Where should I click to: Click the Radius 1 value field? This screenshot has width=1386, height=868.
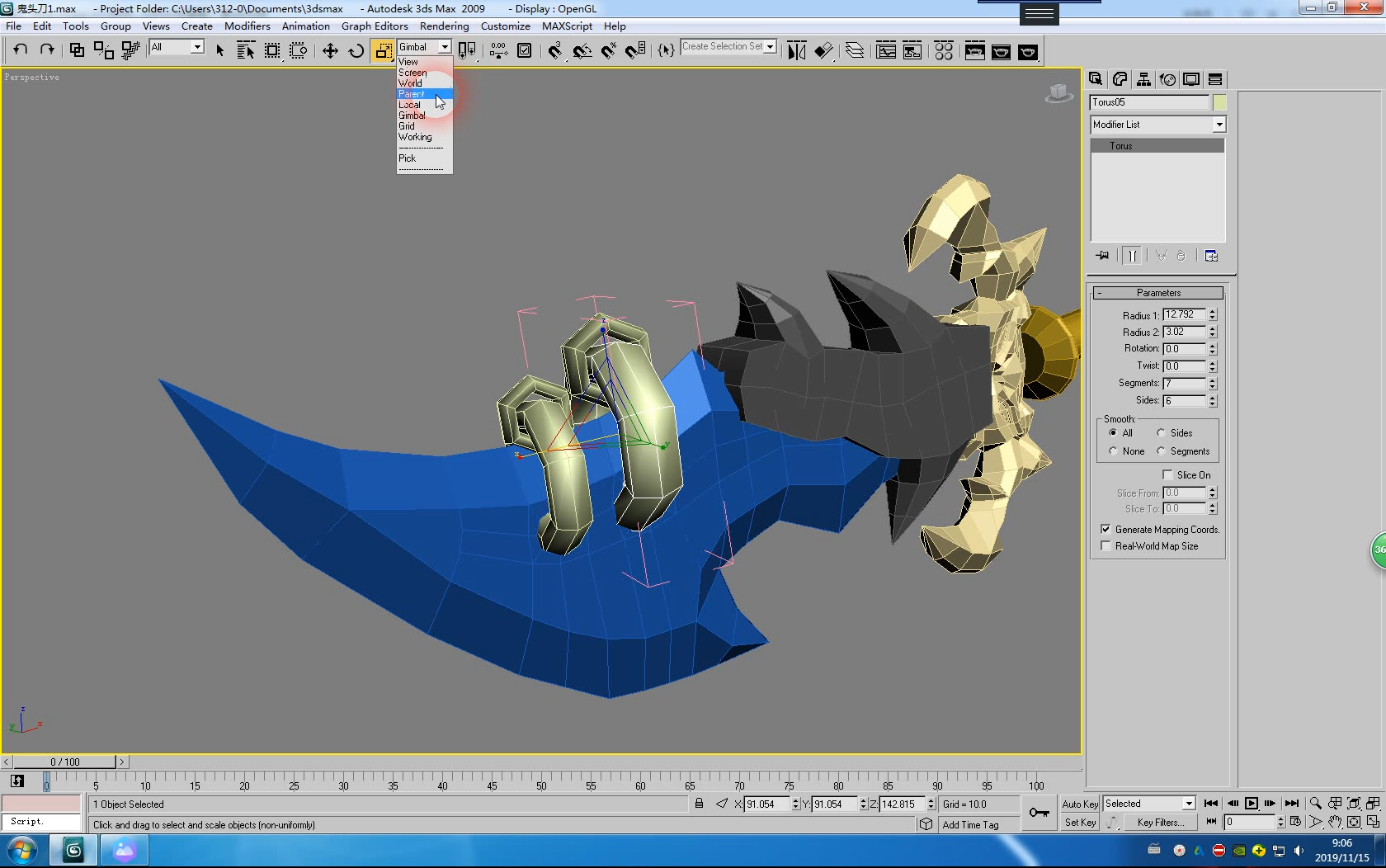[x=1184, y=314]
